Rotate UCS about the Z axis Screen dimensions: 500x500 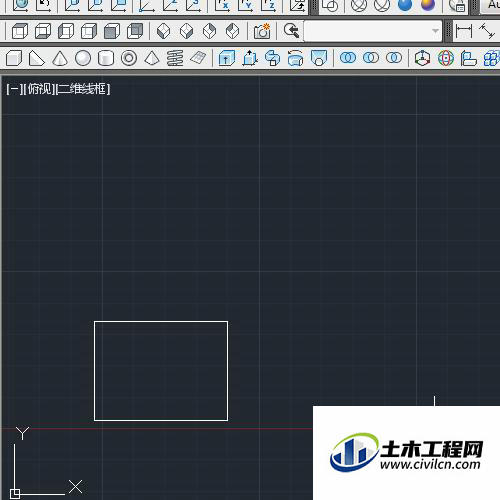[268, 6]
